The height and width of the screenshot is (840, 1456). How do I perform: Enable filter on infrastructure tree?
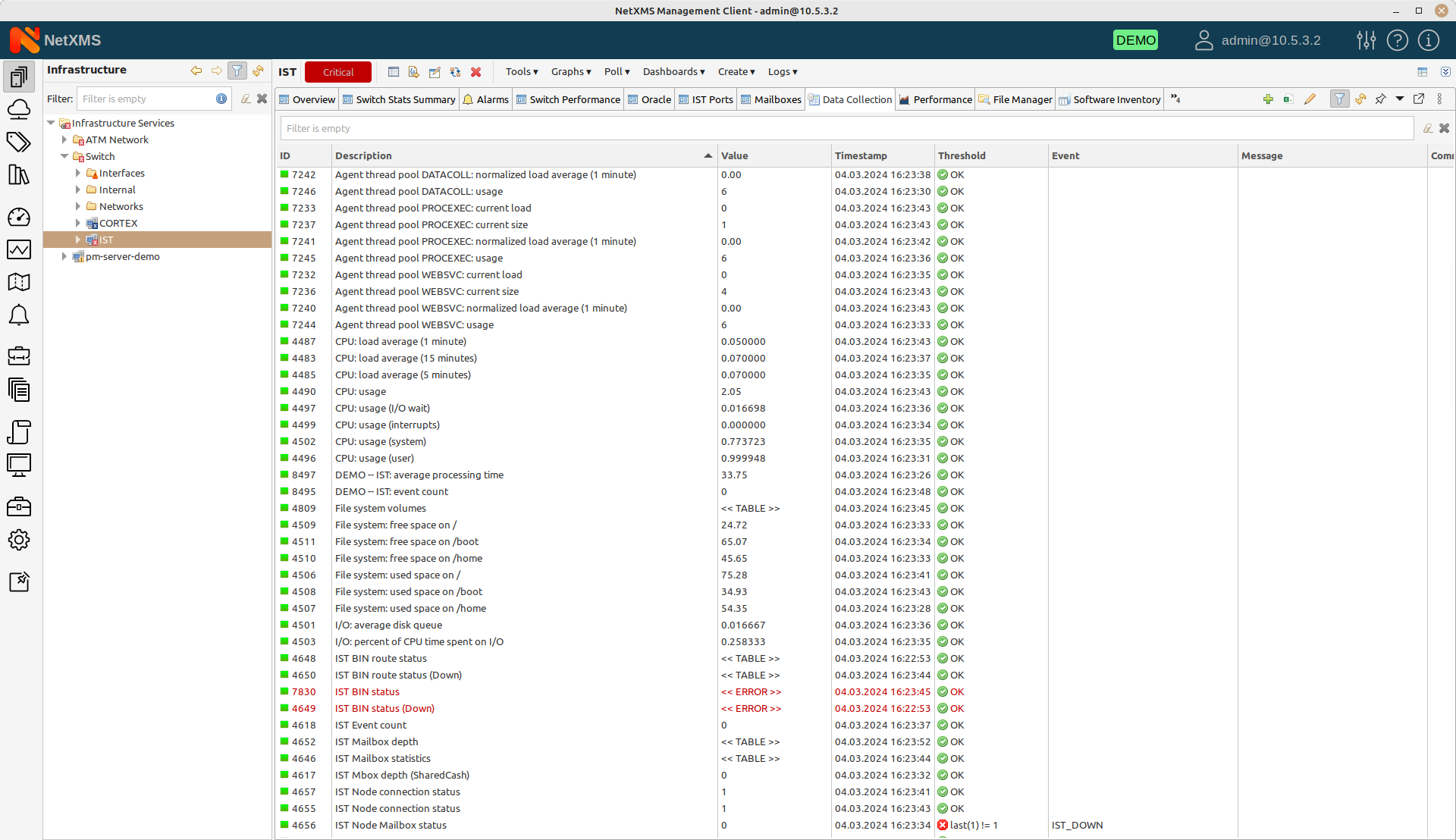click(x=237, y=71)
